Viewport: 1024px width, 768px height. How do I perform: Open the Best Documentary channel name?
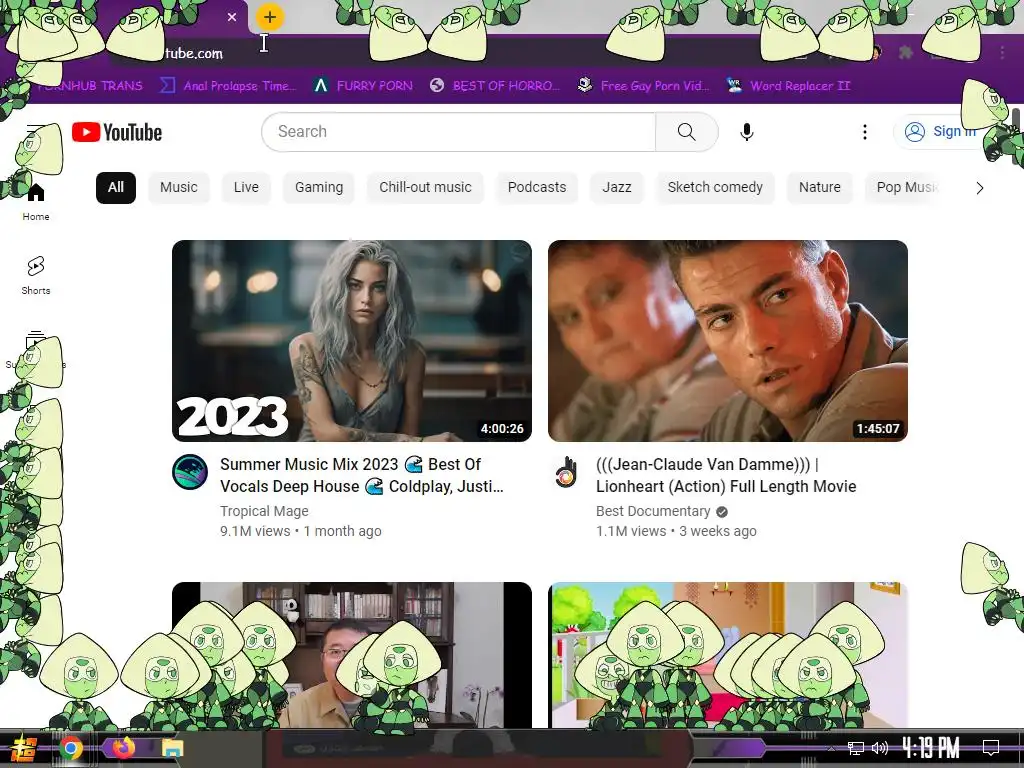tap(653, 511)
